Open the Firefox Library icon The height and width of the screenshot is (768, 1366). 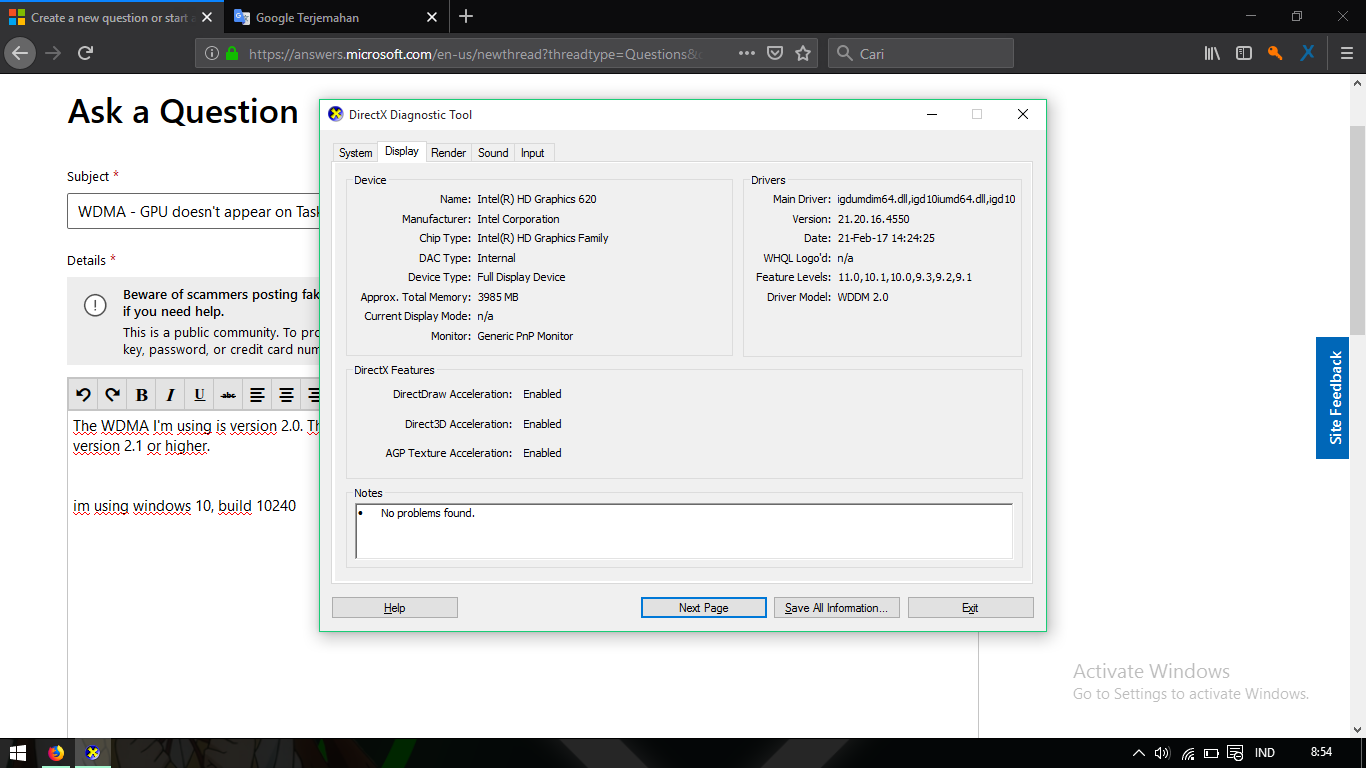tap(1212, 53)
